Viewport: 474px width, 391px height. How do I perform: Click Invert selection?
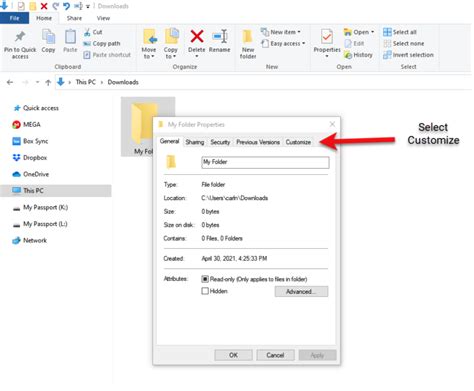408,55
